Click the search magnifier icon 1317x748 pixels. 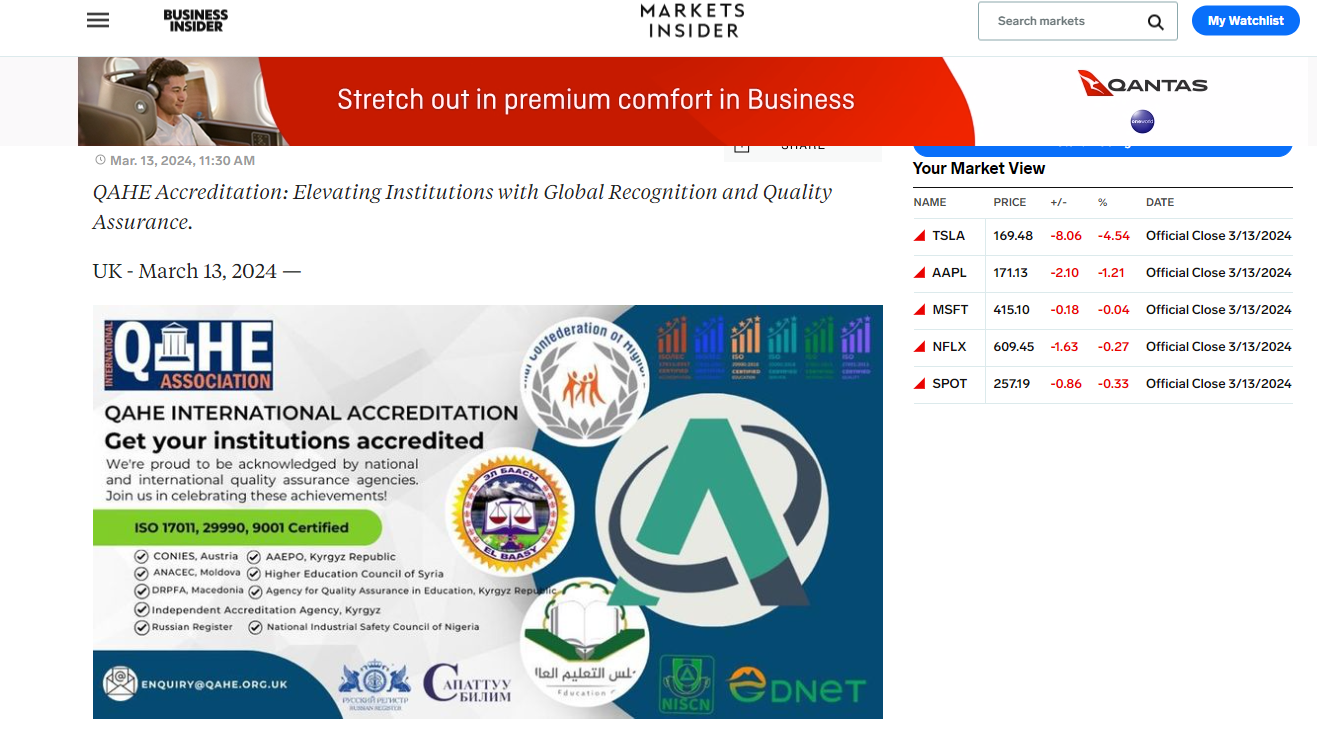click(x=1156, y=22)
